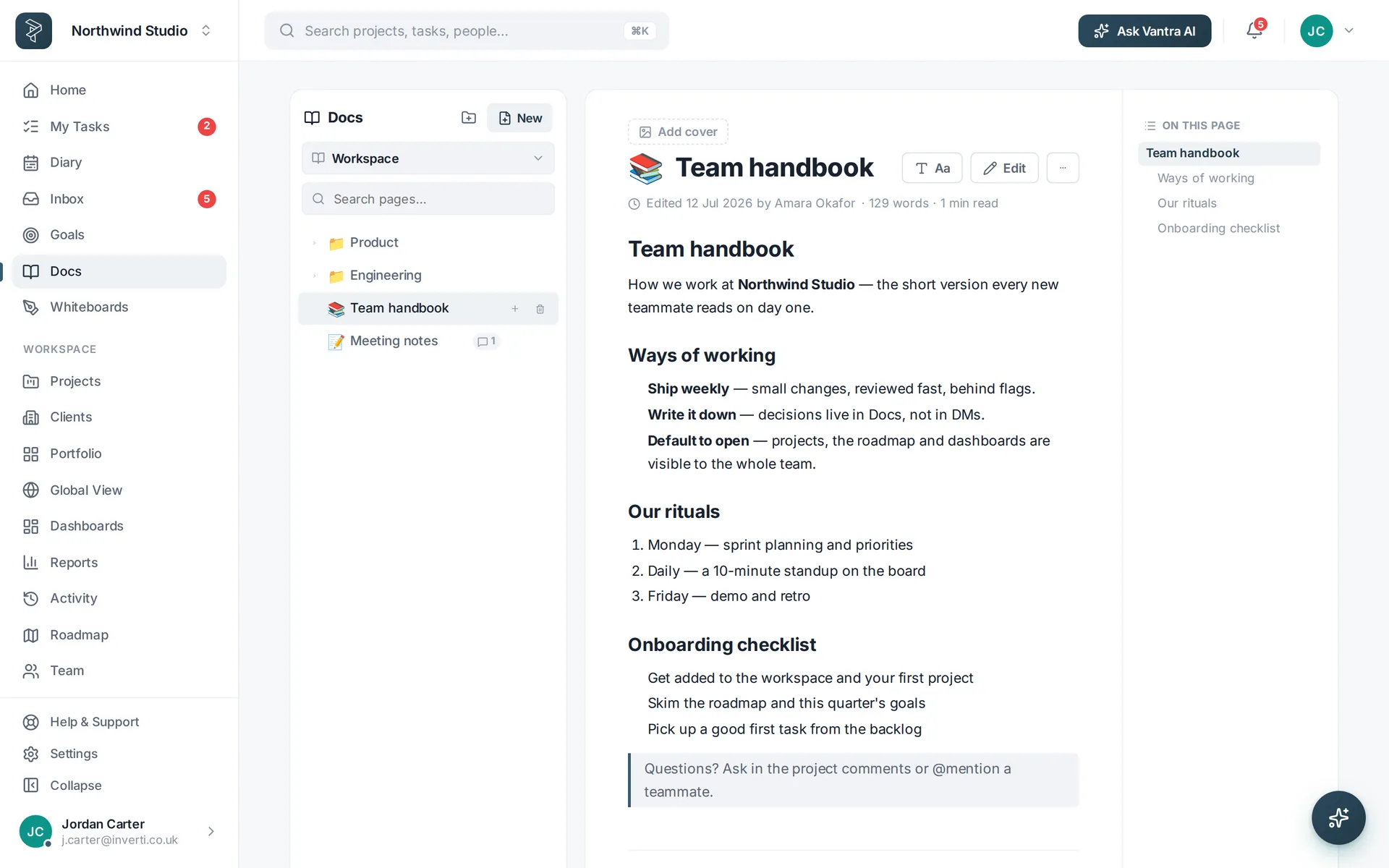Open the JC account menu chevron
This screenshot has width=1389, height=868.
[1348, 30]
